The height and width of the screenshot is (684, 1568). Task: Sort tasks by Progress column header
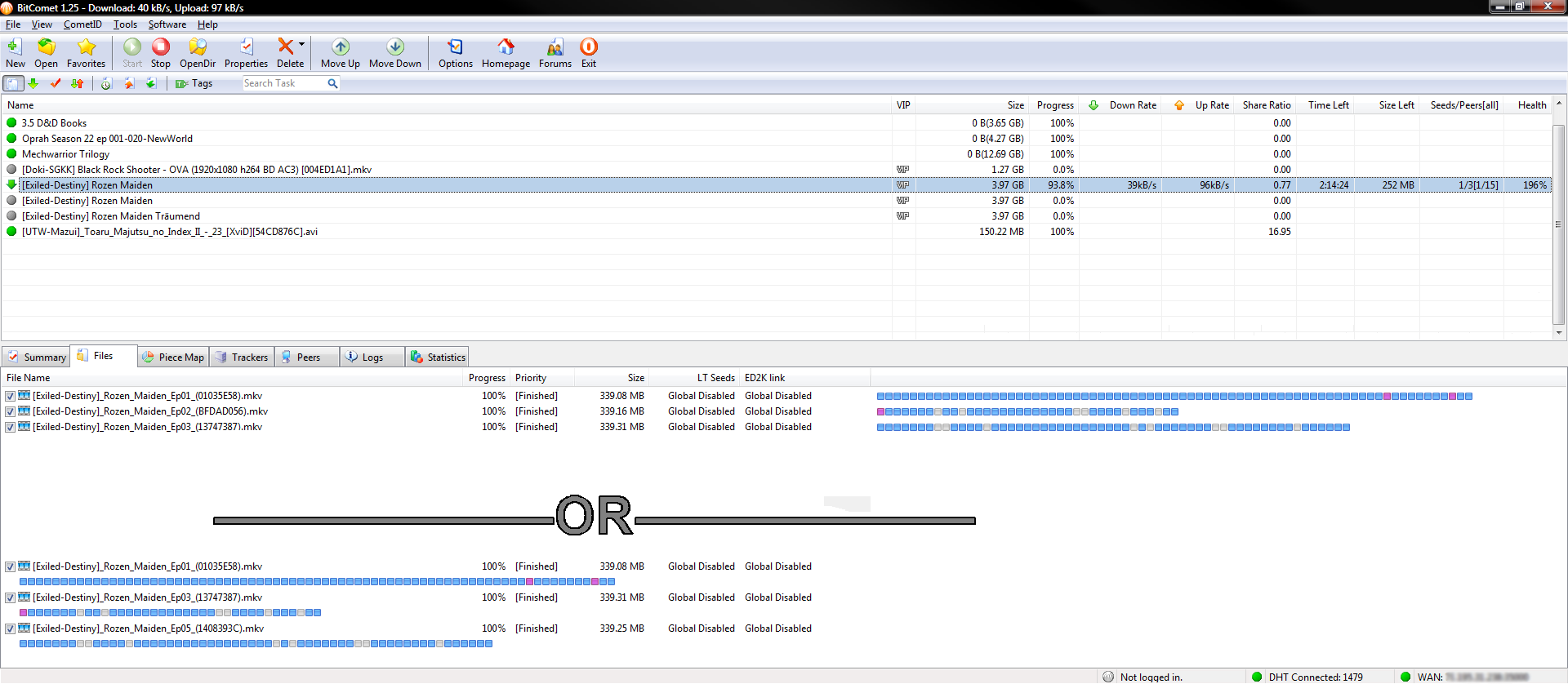pyautogui.click(x=1054, y=105)
